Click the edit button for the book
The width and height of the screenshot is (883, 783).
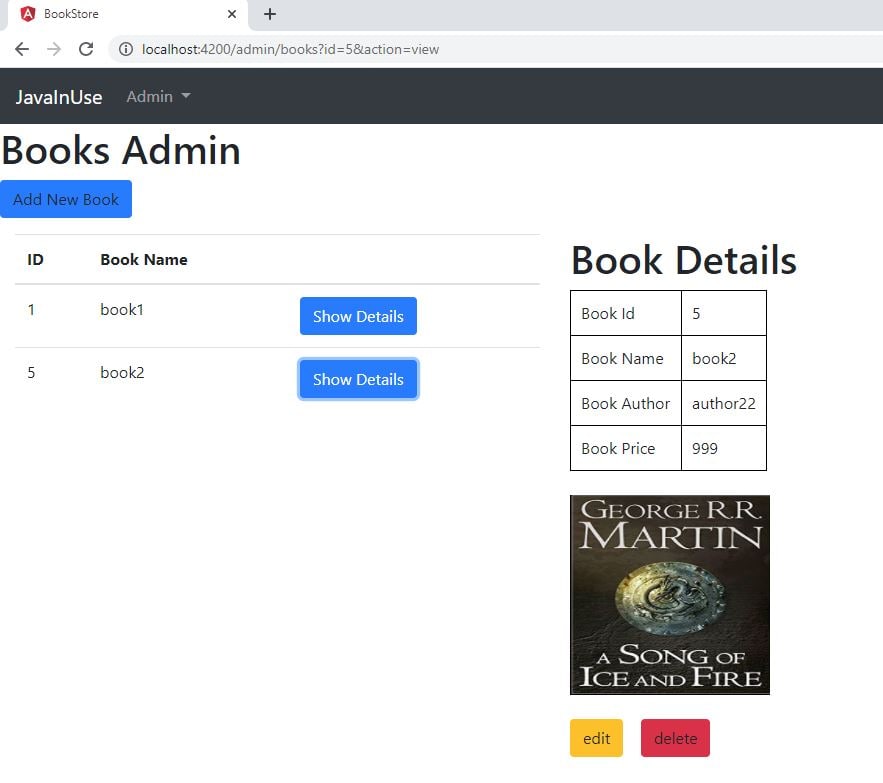[x=596, y=738]
